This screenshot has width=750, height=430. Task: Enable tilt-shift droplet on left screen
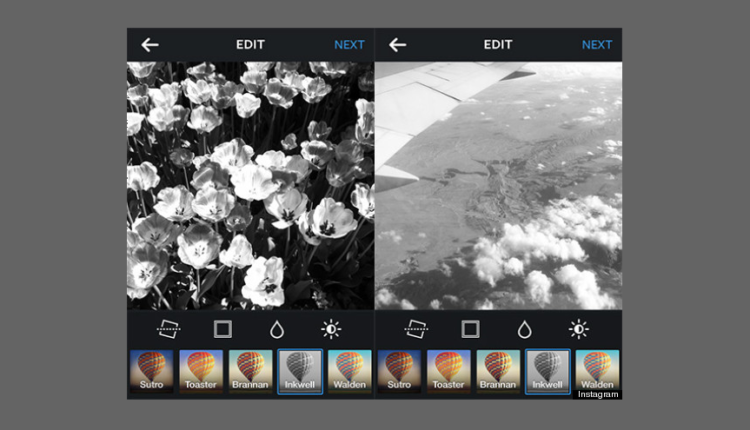pyautogui.click(x=277, y=330)
